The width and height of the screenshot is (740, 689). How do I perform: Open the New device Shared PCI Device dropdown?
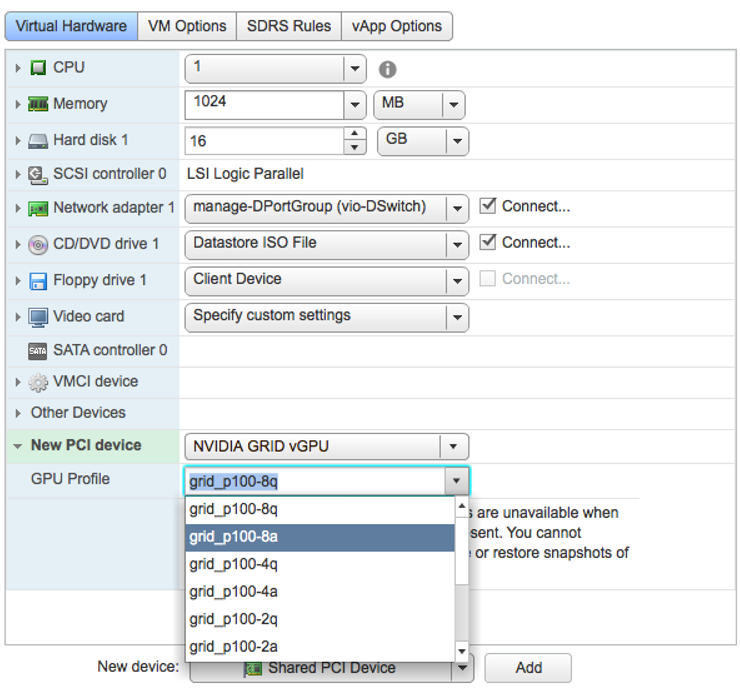[x=462, y=668]
